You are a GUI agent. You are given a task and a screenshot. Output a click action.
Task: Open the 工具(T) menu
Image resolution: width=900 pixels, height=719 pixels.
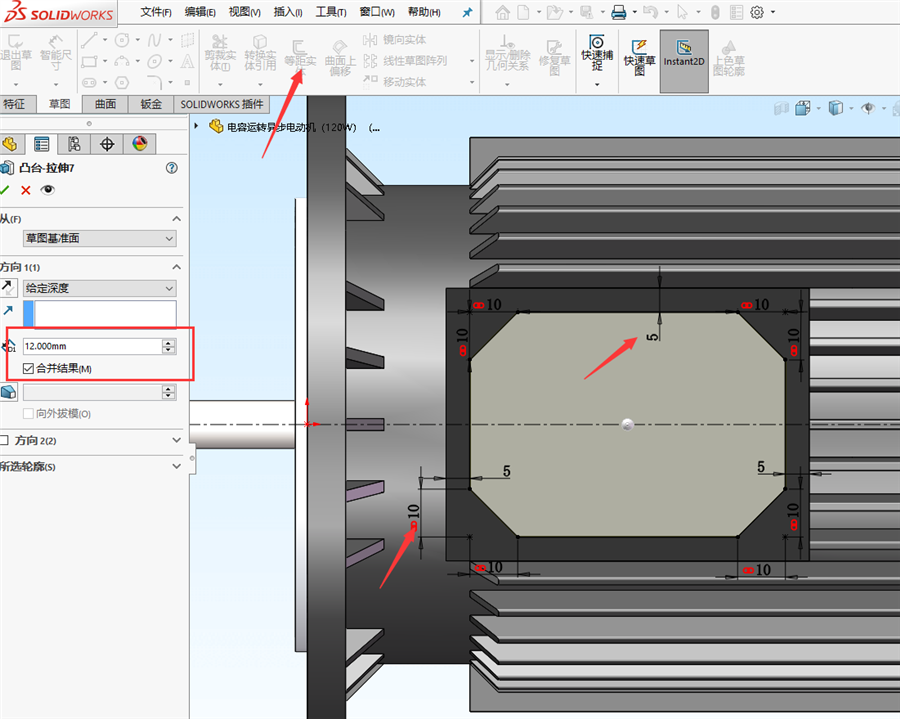(x=331, y=12)
